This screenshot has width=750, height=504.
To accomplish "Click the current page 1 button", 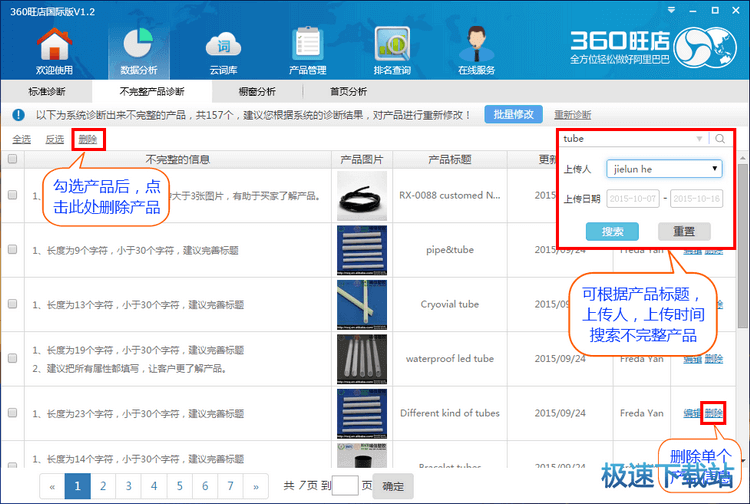I will click(x=77, y=486).
